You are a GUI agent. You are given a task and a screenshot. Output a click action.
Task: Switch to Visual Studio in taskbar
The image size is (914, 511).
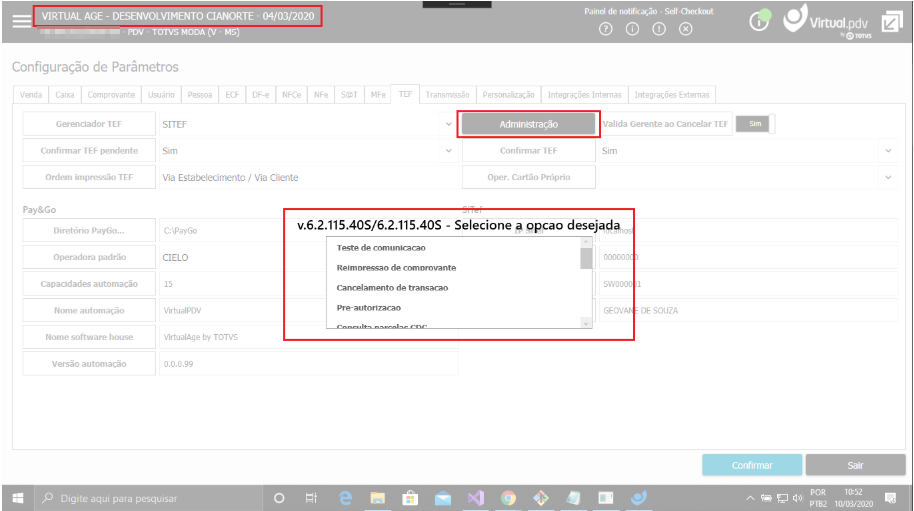[x=476, y=498]
